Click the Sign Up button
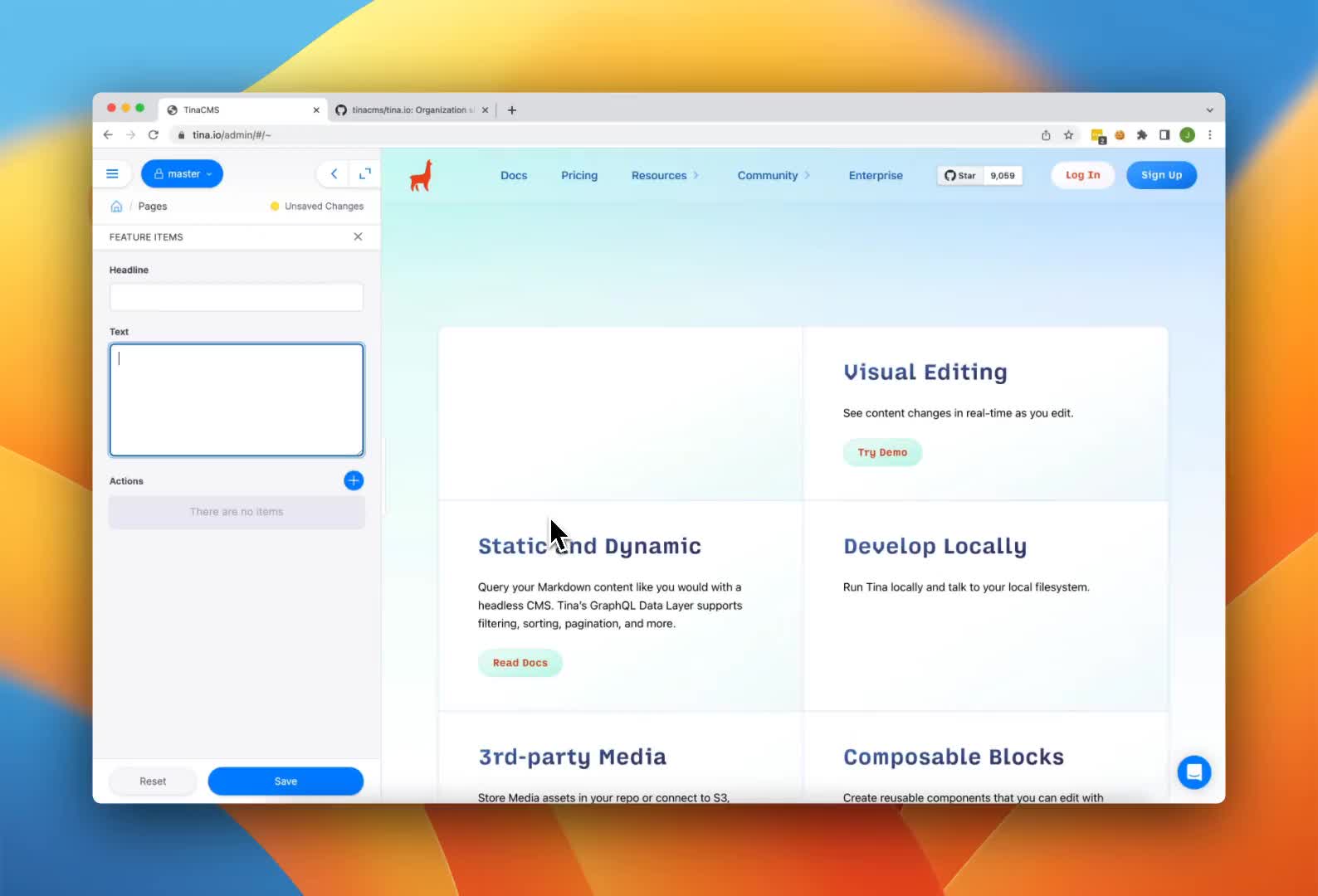 coord(1161,175)
